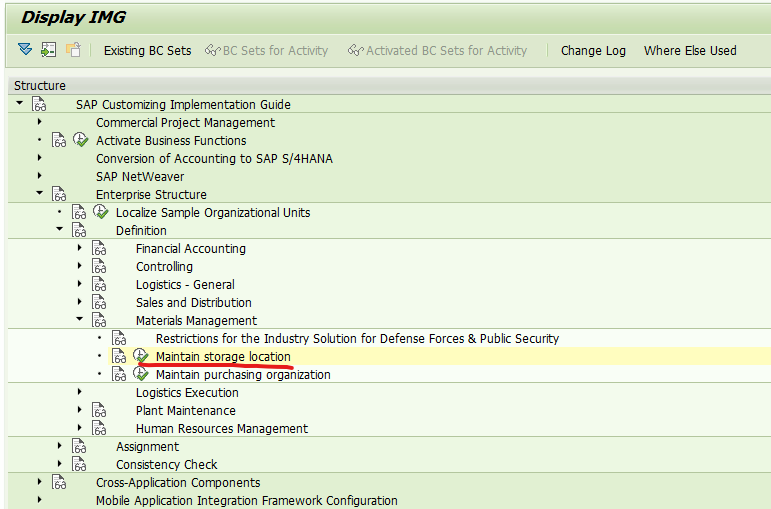
Task: Open Existing BC Sets
Action: coord(147,51)
